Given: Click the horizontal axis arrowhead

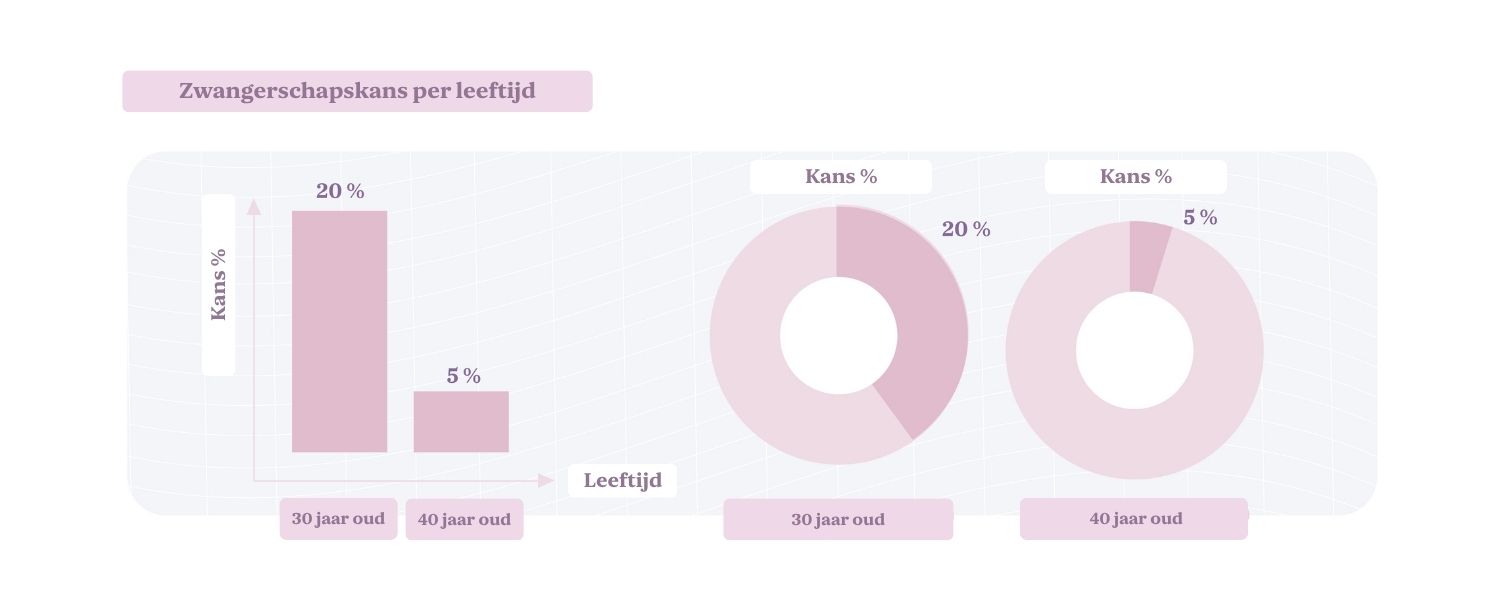Looking at the screenshot, I should 546,480.
